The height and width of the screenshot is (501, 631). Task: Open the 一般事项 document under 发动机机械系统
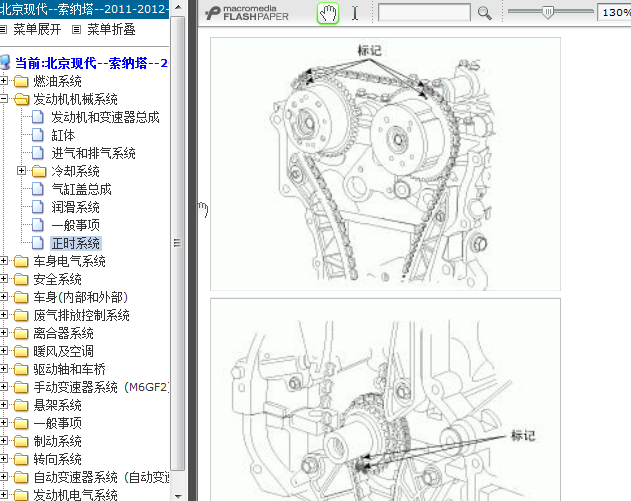pos(75,225)
